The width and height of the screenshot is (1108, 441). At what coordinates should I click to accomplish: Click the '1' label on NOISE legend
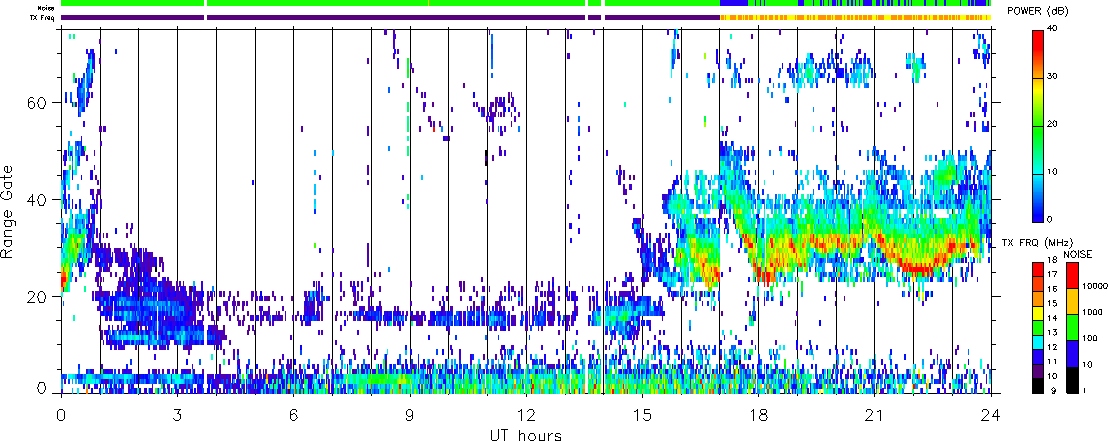point(1085,390)
